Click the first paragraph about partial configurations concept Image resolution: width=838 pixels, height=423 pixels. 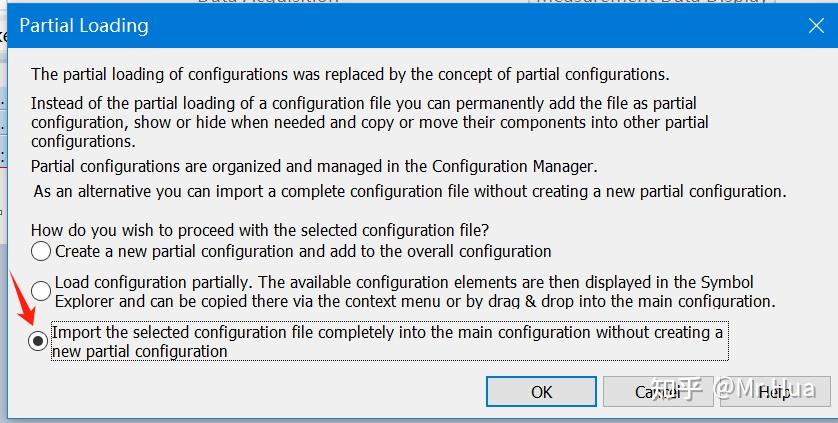pos(350,74)
